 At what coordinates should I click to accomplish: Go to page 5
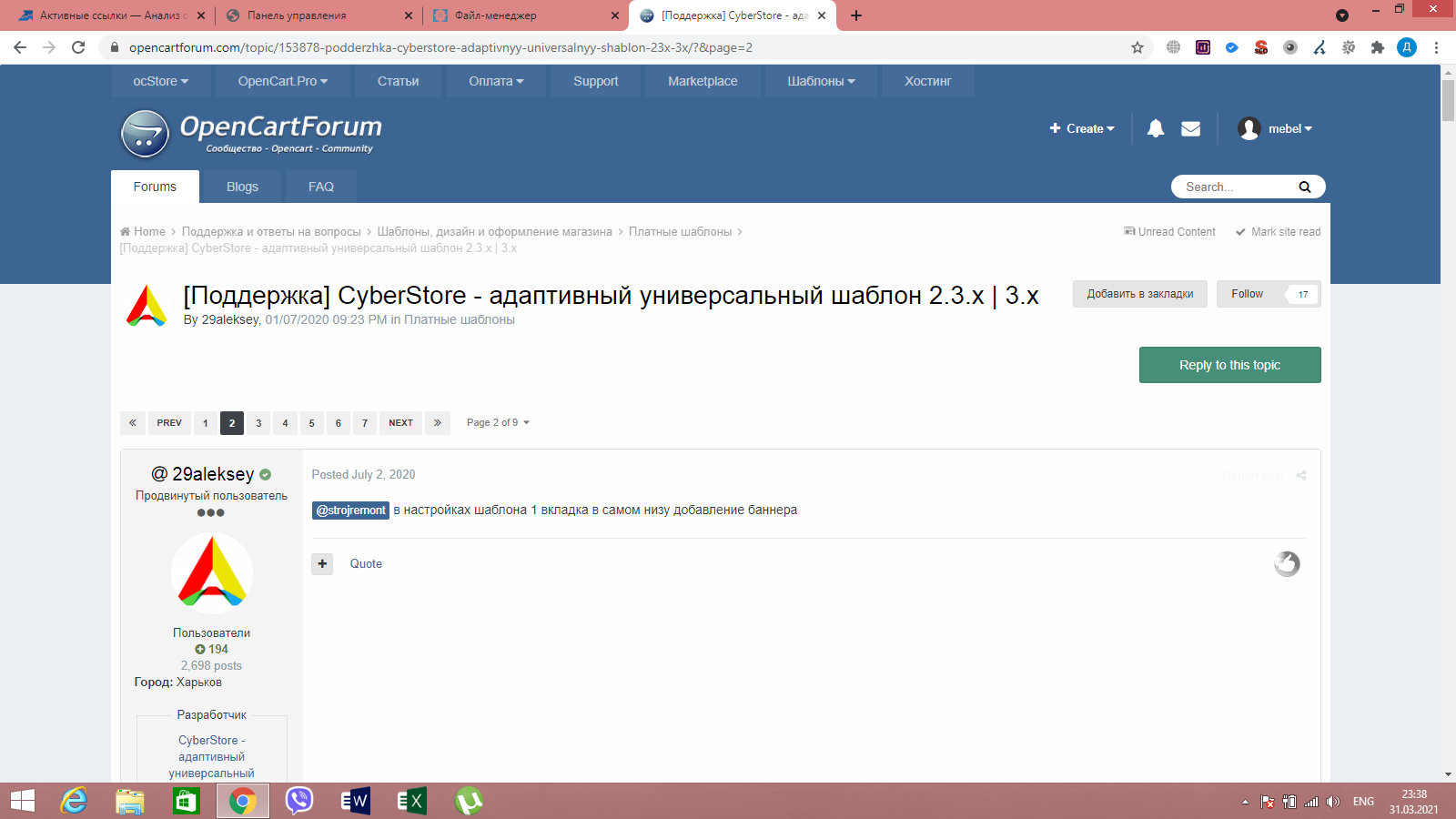pyautogui.click(x=311, y=423)
